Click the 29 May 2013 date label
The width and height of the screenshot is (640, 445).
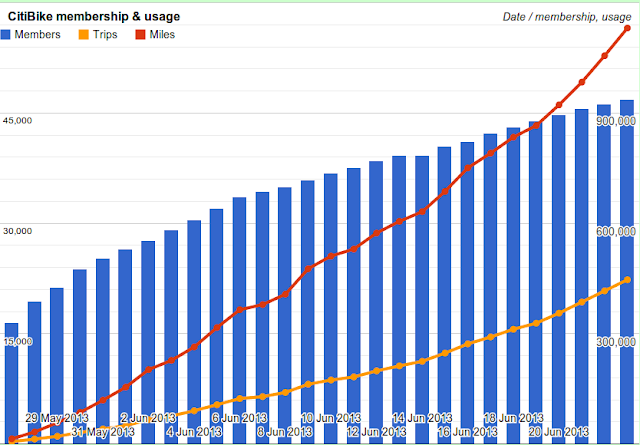click(x=57, y=418)
